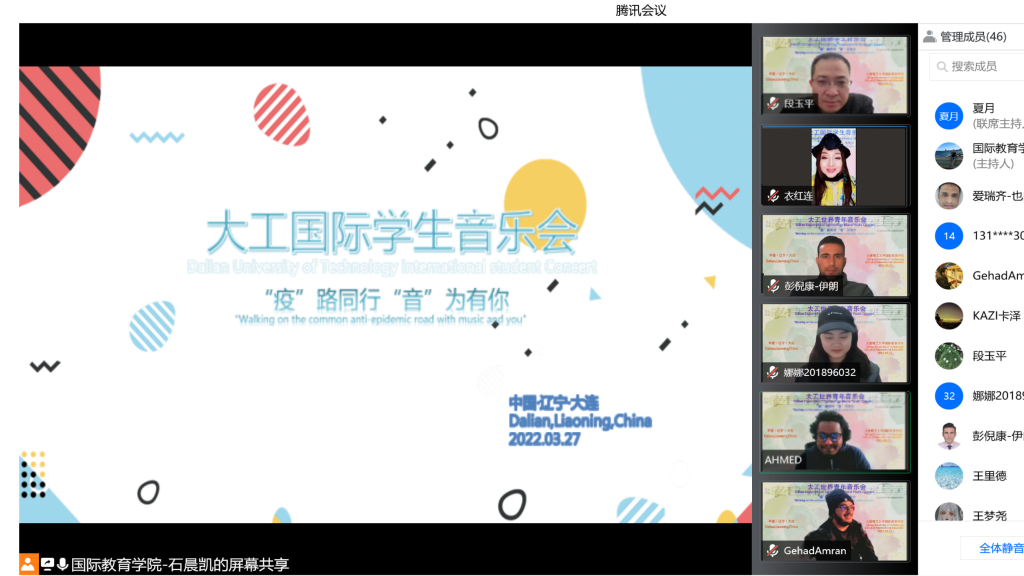Click the 管理成员(46) panel title
Image resolution: width=1024 pixels, height=576 pixels.
pyautogui.click(x=973, y=37)
